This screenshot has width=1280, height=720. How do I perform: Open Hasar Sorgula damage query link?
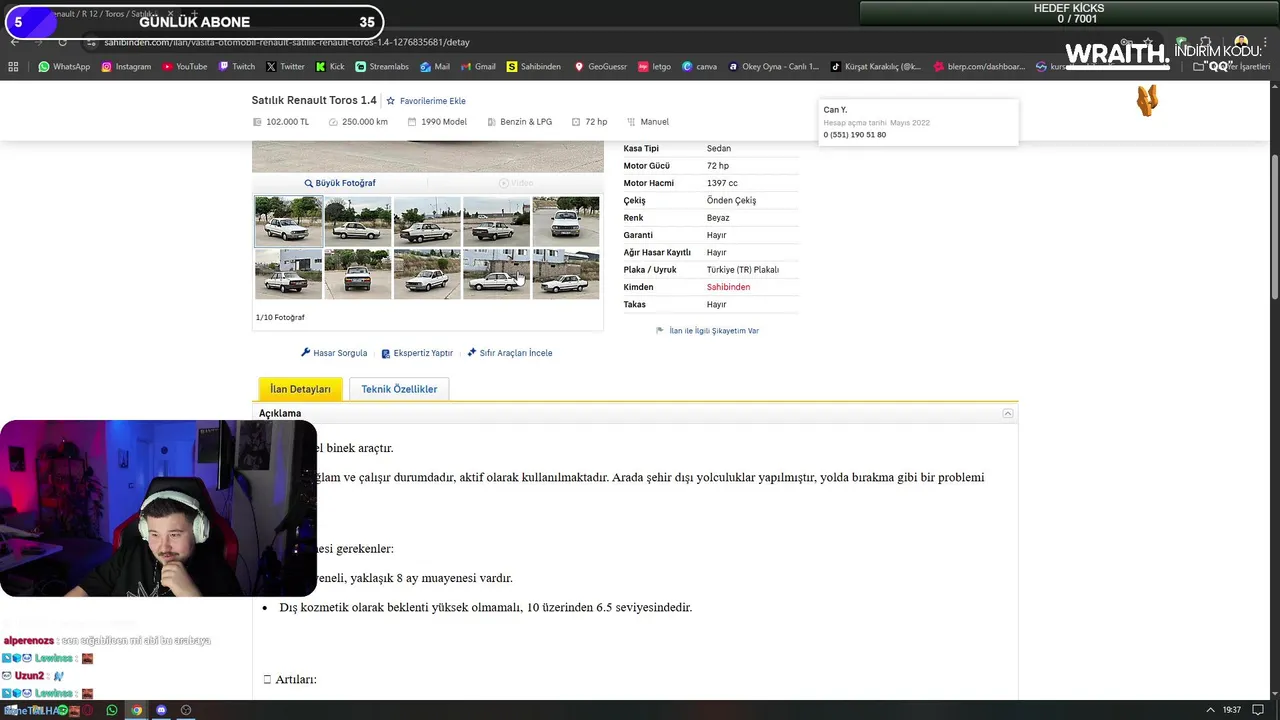334,353
